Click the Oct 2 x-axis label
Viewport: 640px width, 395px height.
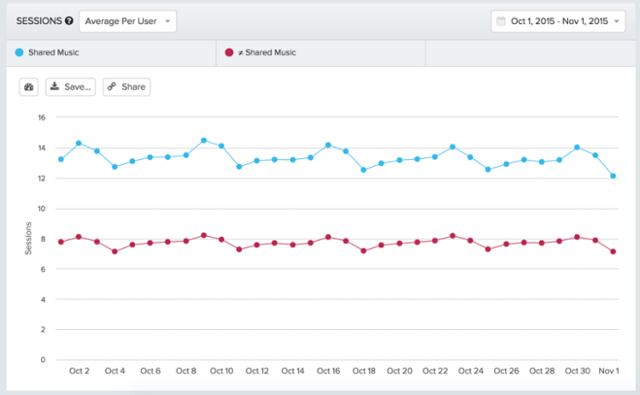click(79, 371)
